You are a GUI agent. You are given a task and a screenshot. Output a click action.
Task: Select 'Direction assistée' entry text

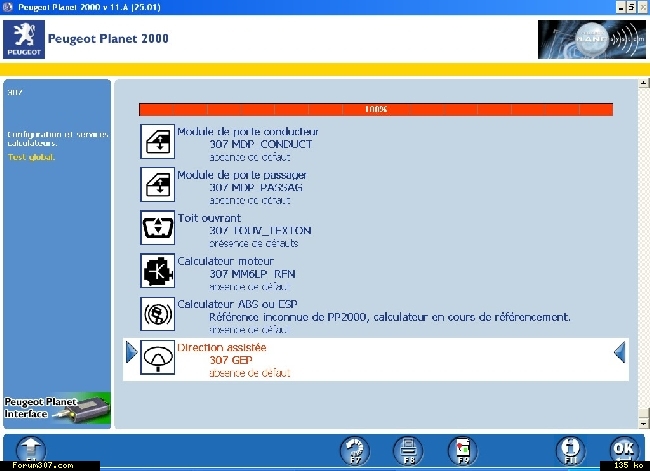pyautogui.click(x=222, y=347)
